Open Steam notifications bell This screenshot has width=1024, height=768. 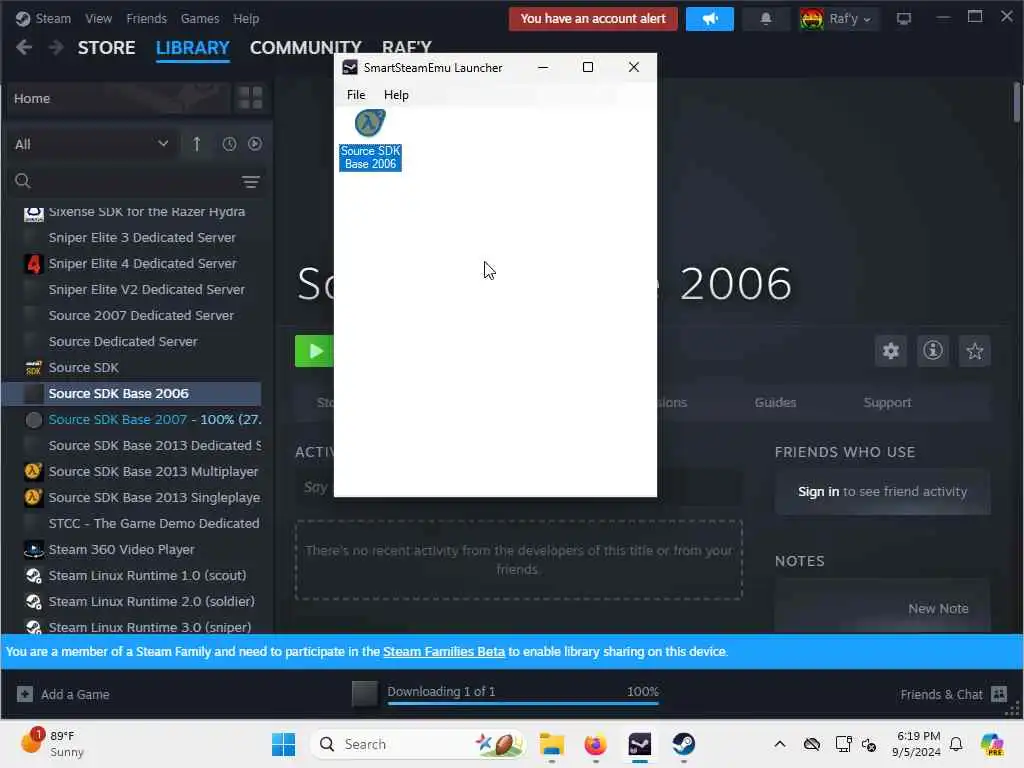[x=766, y=18]
